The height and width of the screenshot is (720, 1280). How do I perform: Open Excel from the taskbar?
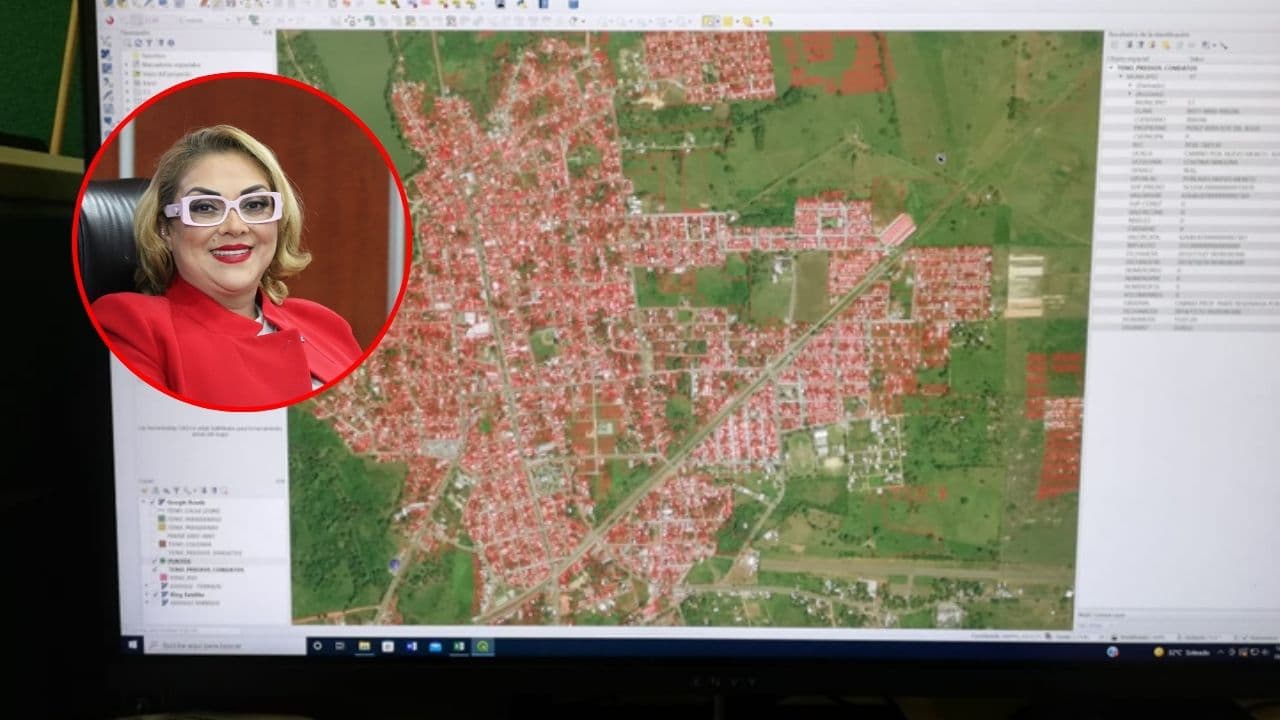click(458, 646)
